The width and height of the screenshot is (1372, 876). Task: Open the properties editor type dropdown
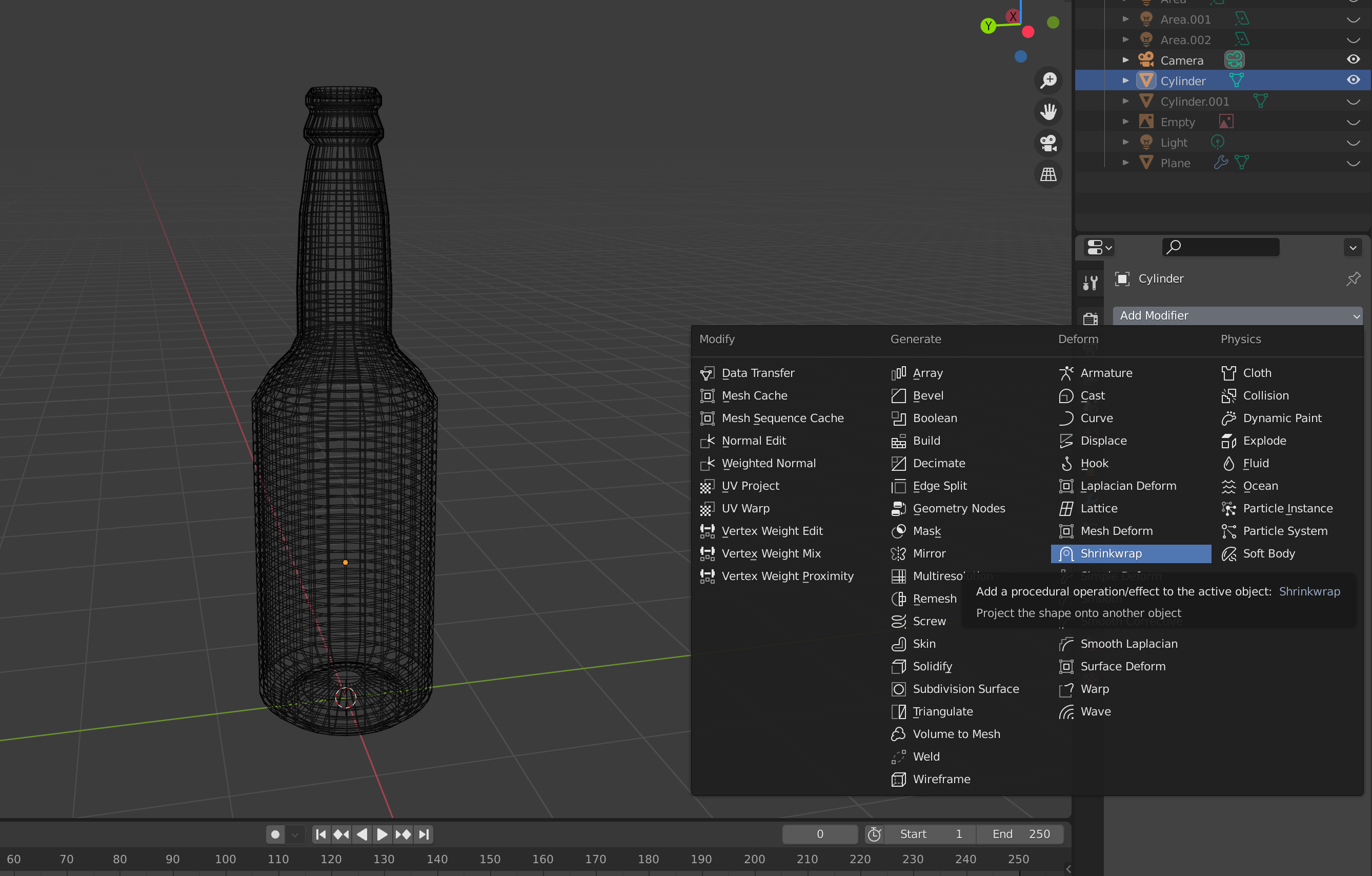[x=1099, y=247]
